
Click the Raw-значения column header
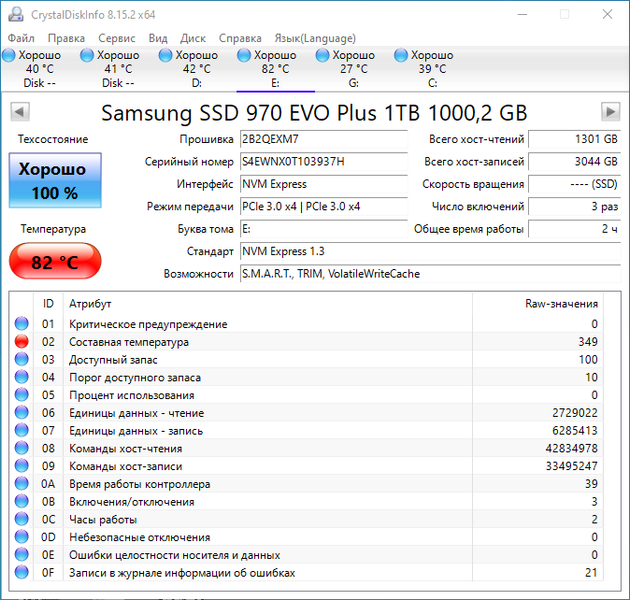click(538, 304)
